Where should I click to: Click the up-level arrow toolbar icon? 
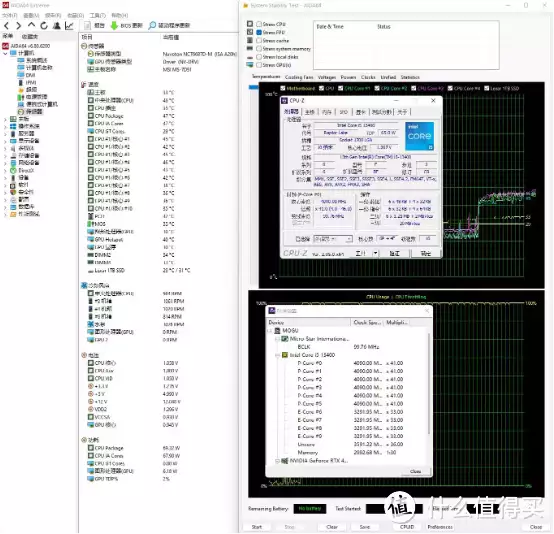click(31, 25)
